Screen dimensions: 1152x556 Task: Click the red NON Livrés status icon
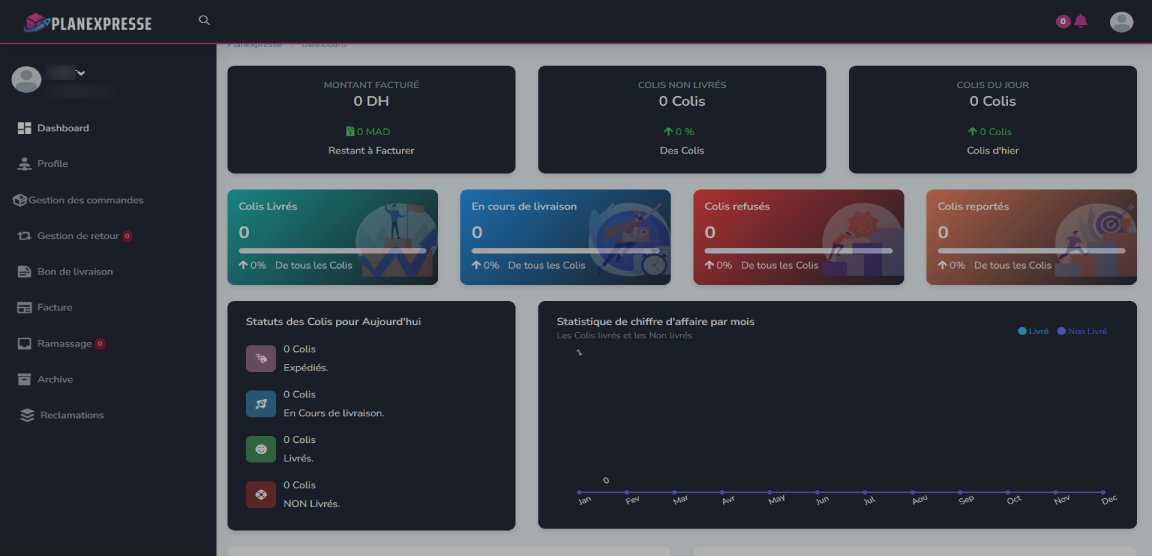261,494
